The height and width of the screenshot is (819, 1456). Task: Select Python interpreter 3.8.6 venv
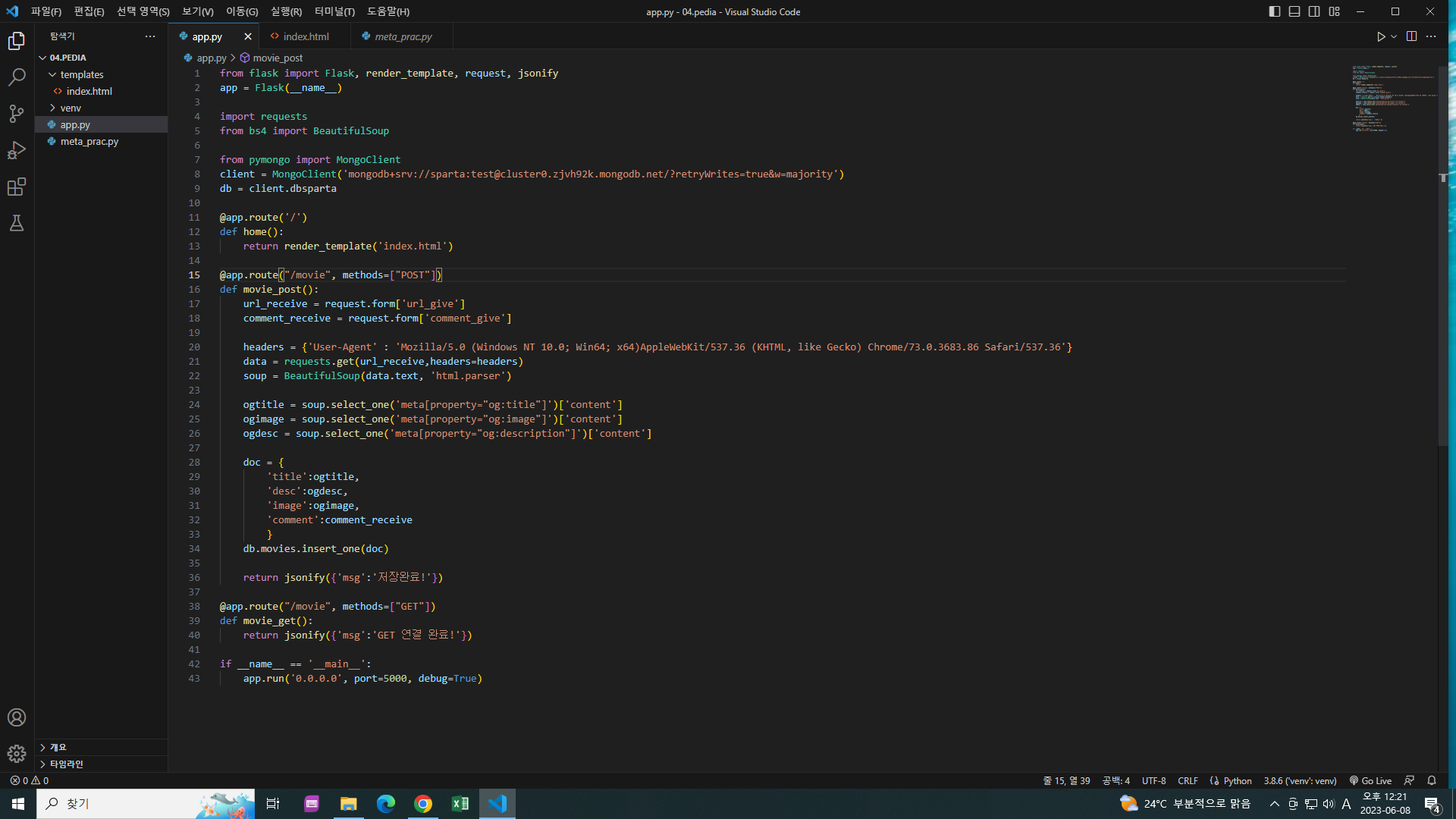point(1300,780)
